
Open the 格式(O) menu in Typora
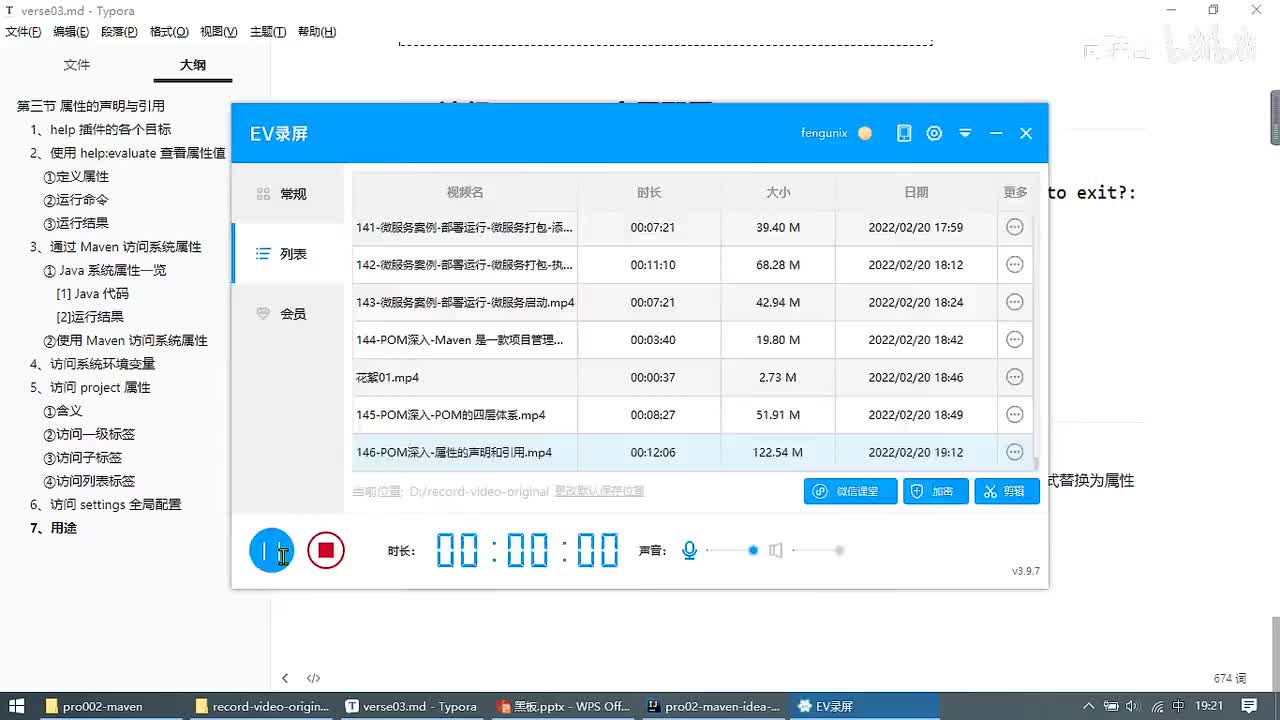(x=169, y=32)
